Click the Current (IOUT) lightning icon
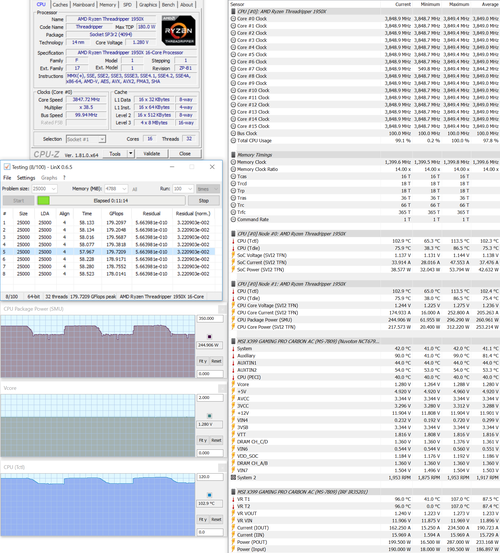 [233, 528]
